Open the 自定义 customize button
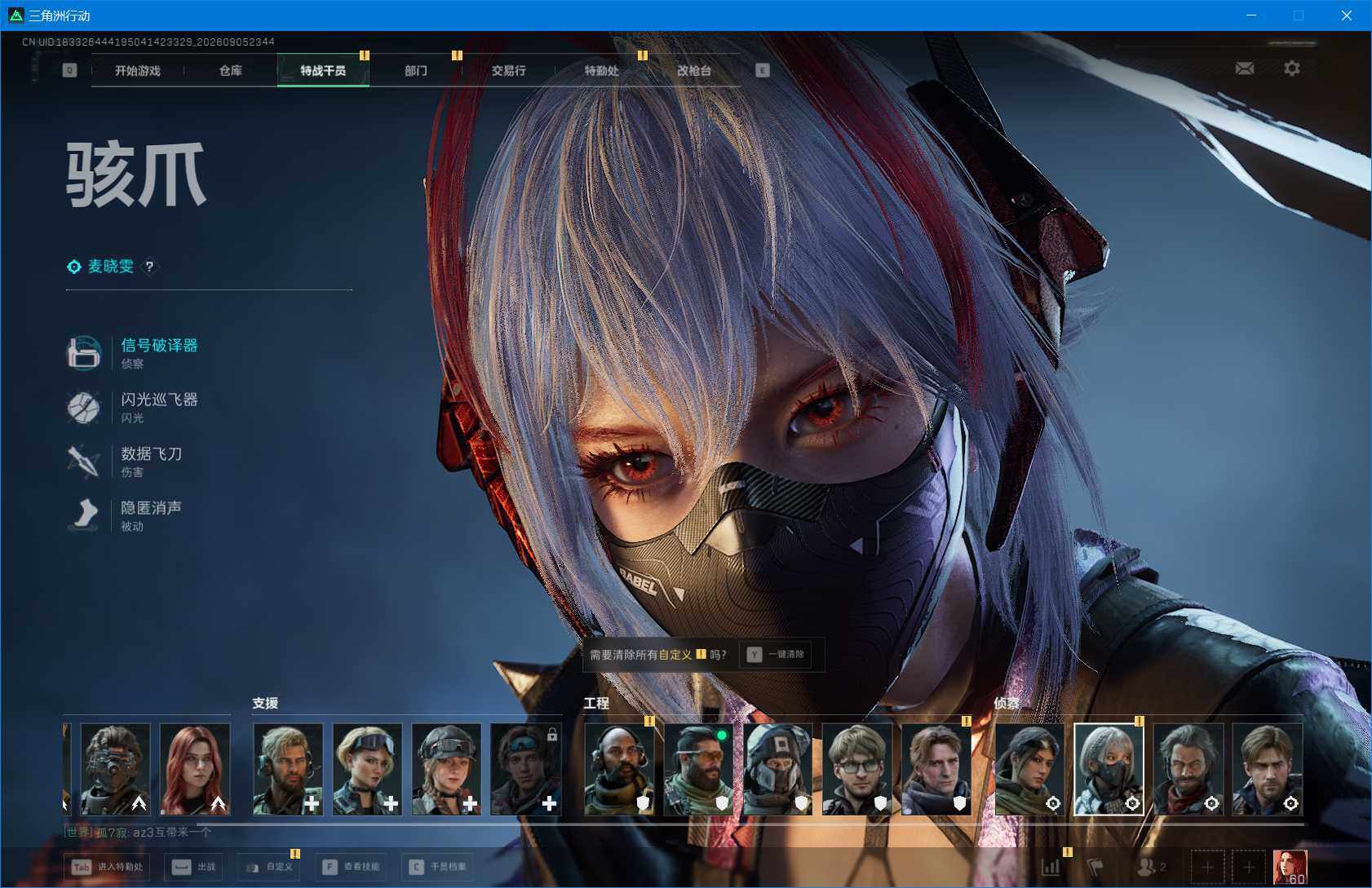 [268, 867]
